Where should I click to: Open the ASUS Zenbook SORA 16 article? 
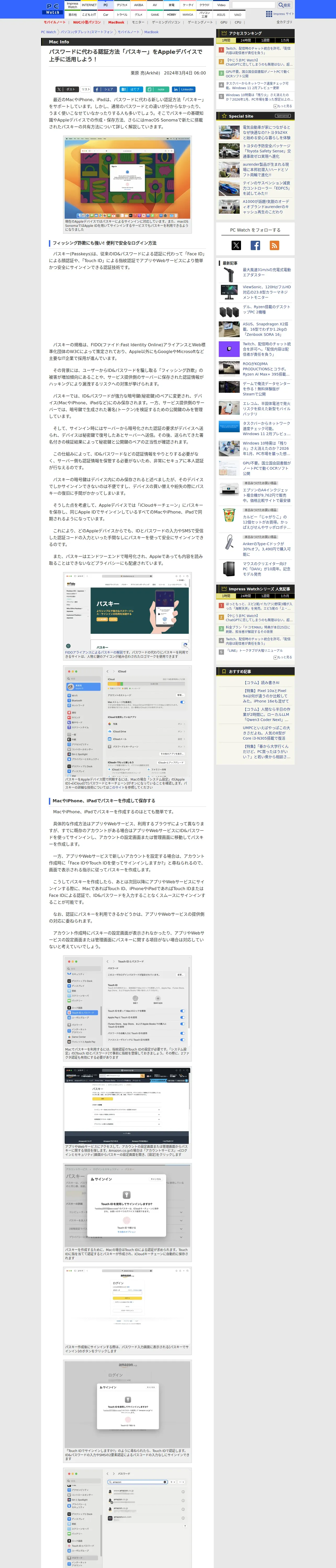coord(266,329)
